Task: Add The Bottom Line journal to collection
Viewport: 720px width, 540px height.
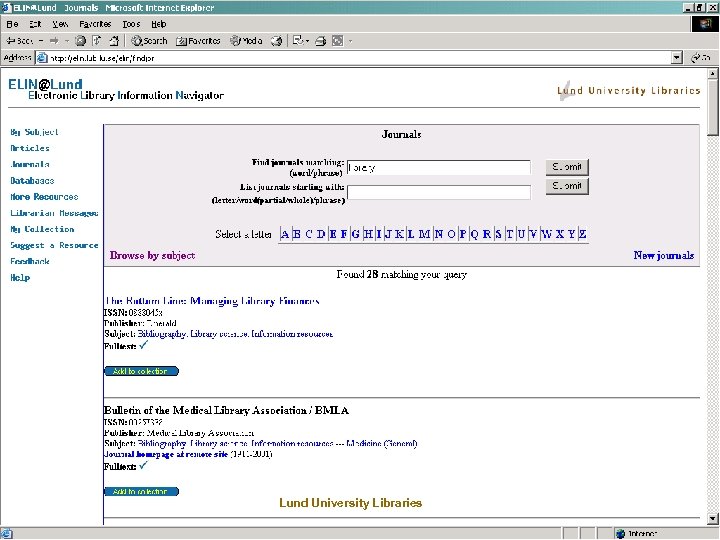Action: 141,371
